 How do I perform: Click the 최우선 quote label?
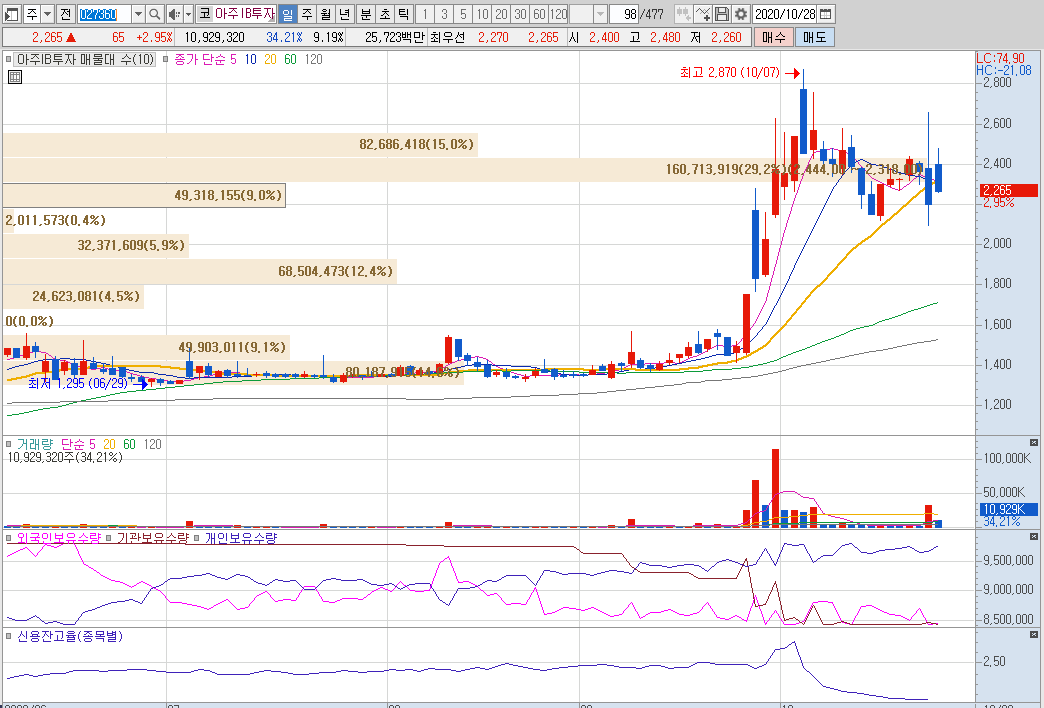447,37
